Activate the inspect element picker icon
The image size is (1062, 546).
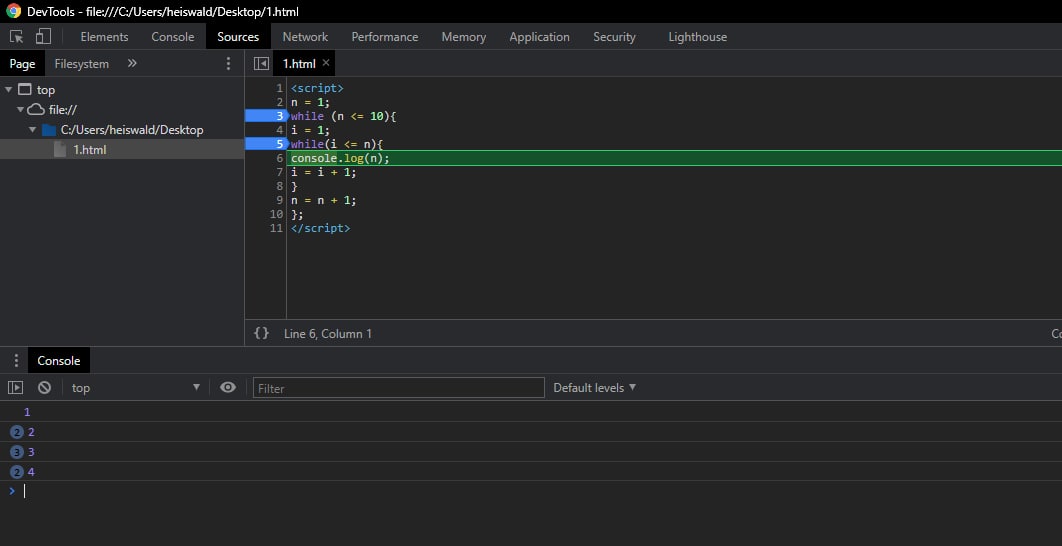(16, 37)
